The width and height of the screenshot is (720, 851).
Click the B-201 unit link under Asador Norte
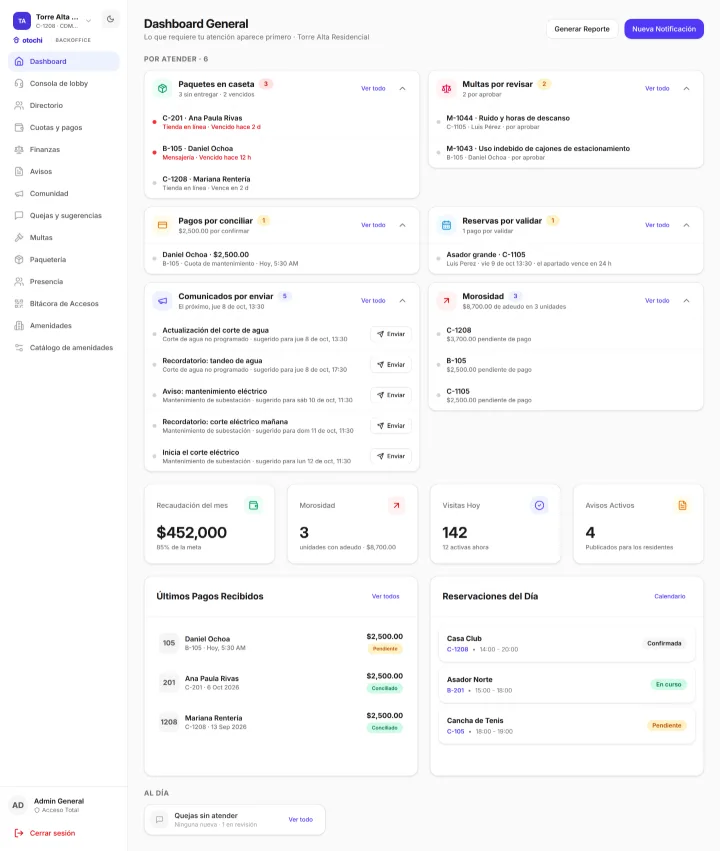(455, 690)
